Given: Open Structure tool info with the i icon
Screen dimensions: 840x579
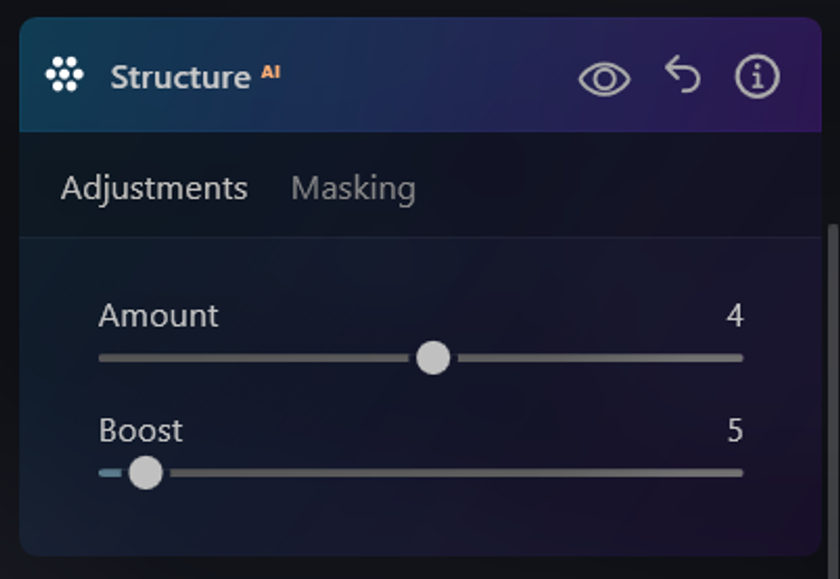Looking at the screenshot, I should tap(756, 76).
